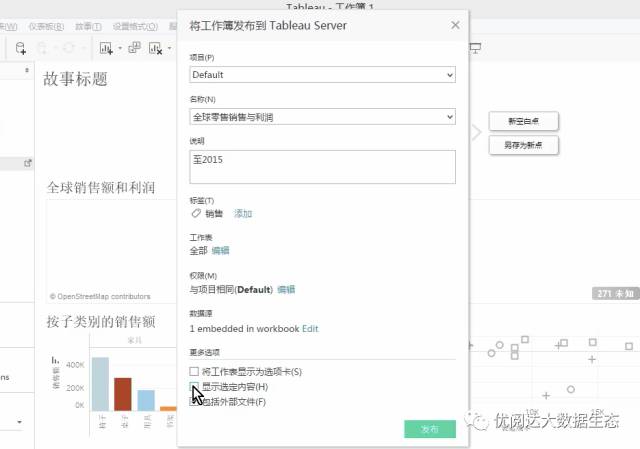
Task: Click the 说明 description text box
Action: click(x=322, y=166)
